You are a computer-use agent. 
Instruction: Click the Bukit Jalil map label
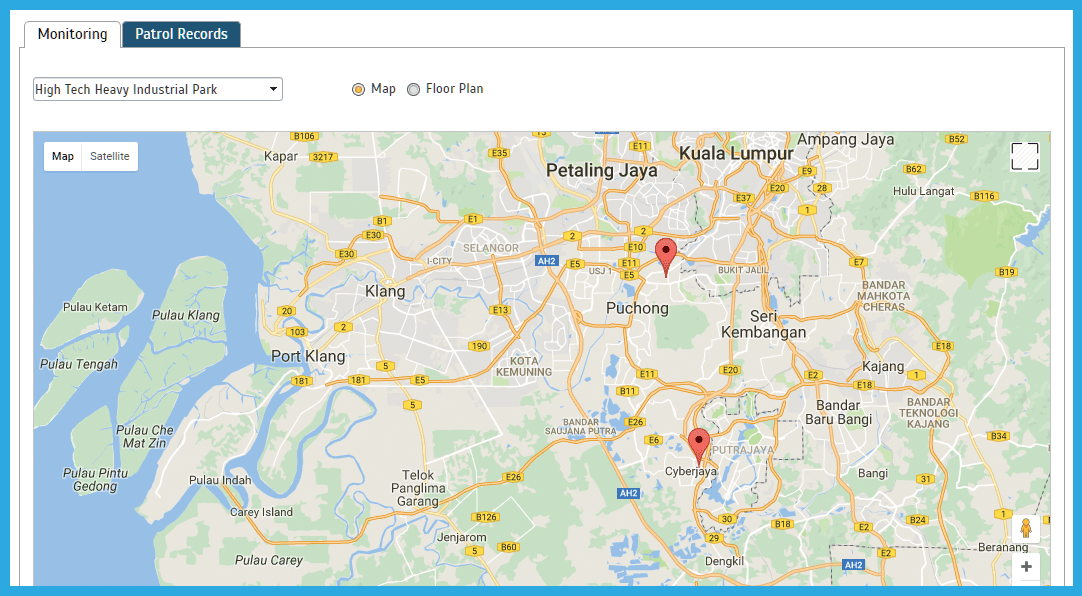coord(742,270)
